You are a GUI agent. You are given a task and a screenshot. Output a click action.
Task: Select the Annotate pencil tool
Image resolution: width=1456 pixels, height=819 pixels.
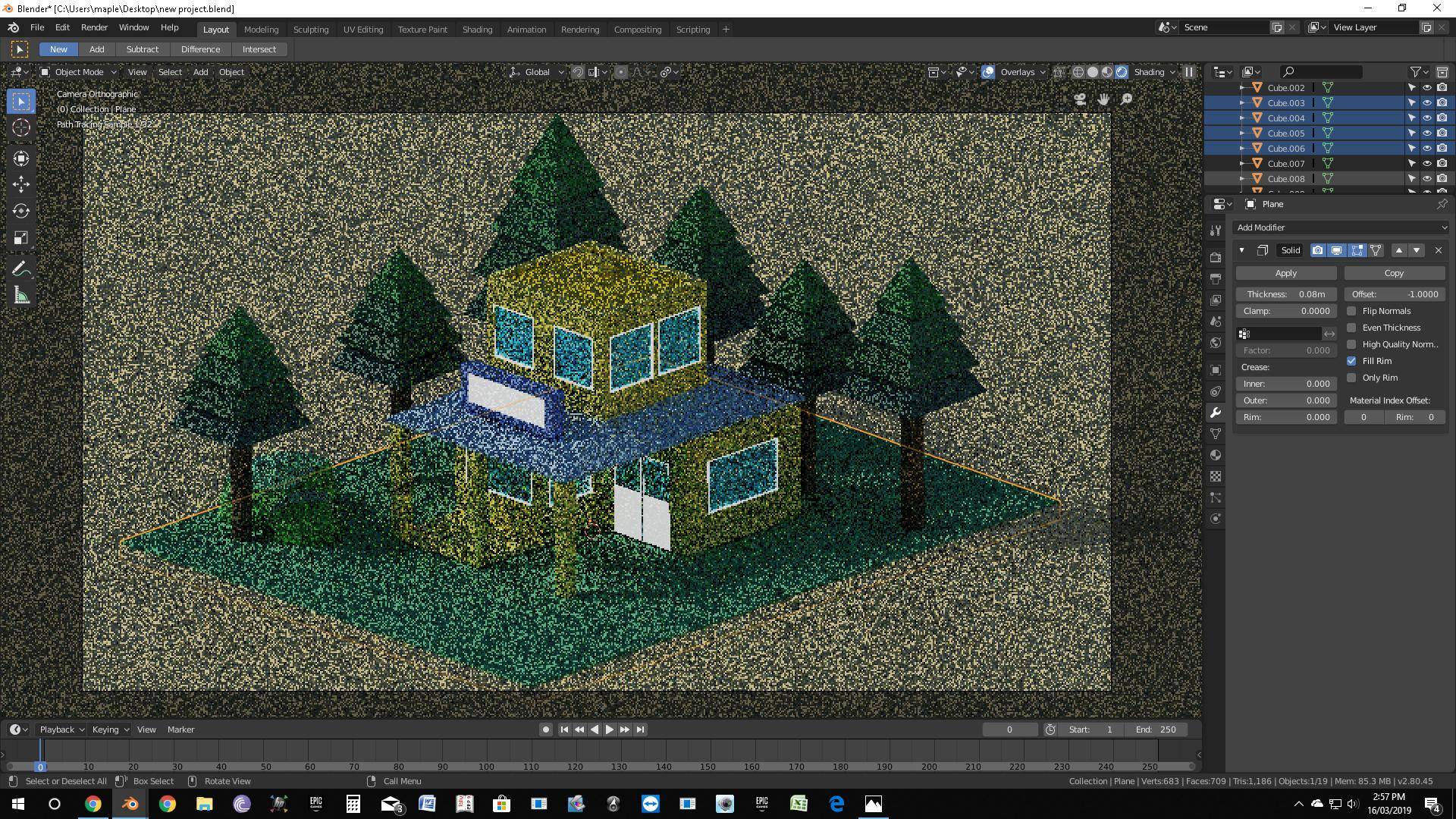tap(21, 269)
